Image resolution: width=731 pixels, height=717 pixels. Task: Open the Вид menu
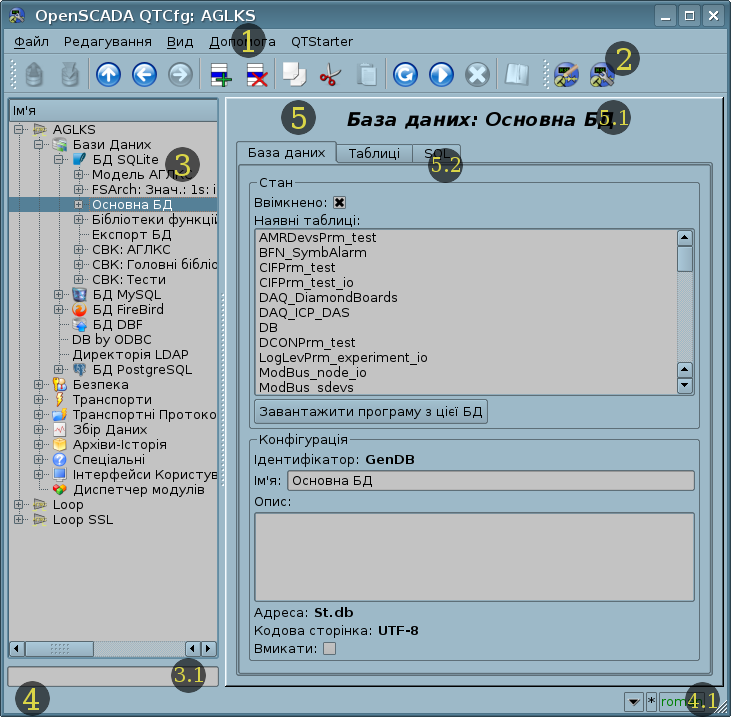180,41
